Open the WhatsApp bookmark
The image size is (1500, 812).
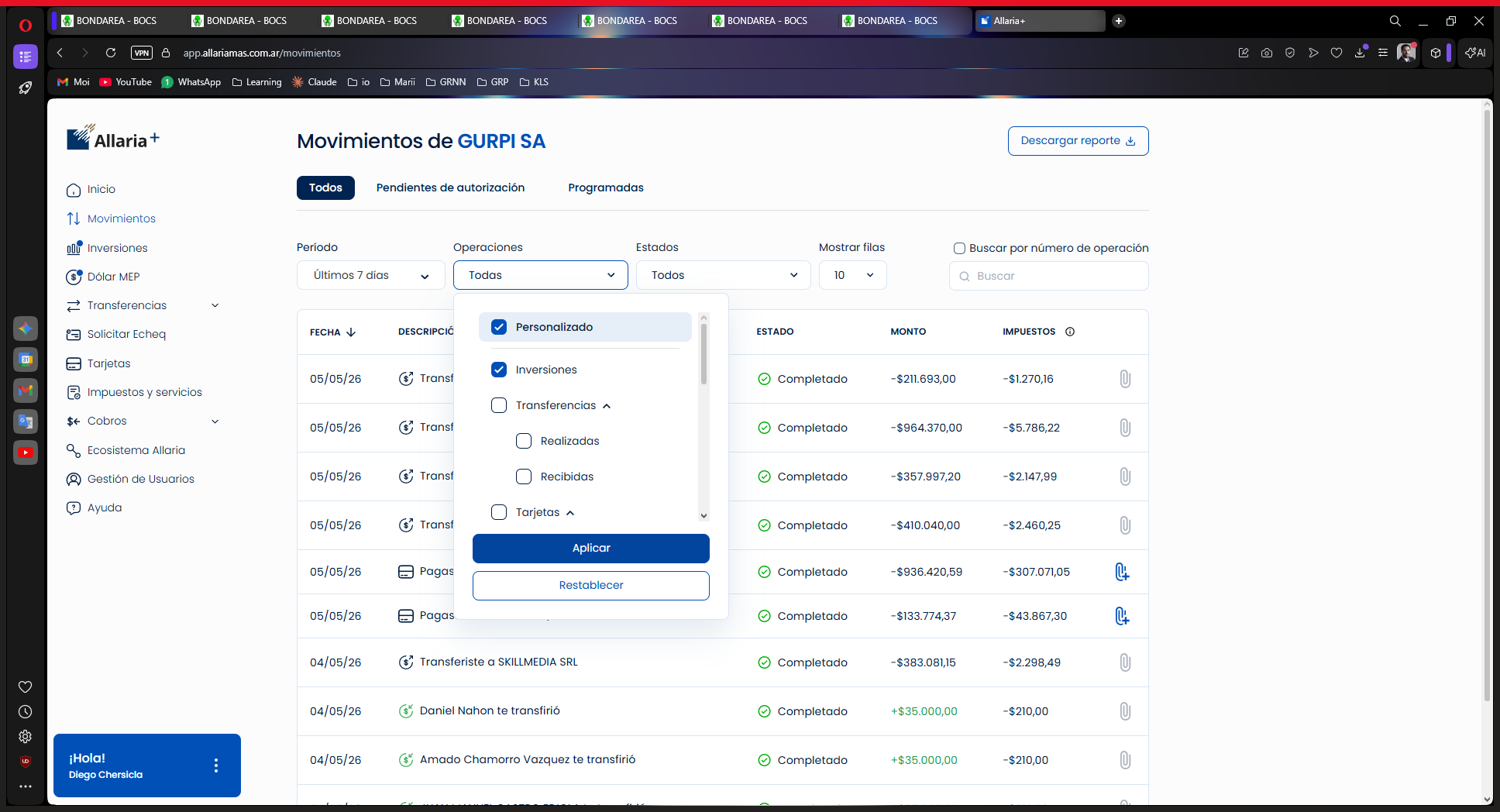click(191, 82)
